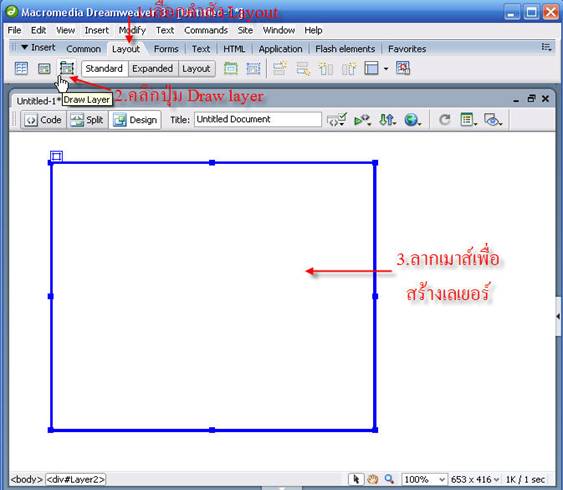Expand the right side panel arrow

[558, 316]
